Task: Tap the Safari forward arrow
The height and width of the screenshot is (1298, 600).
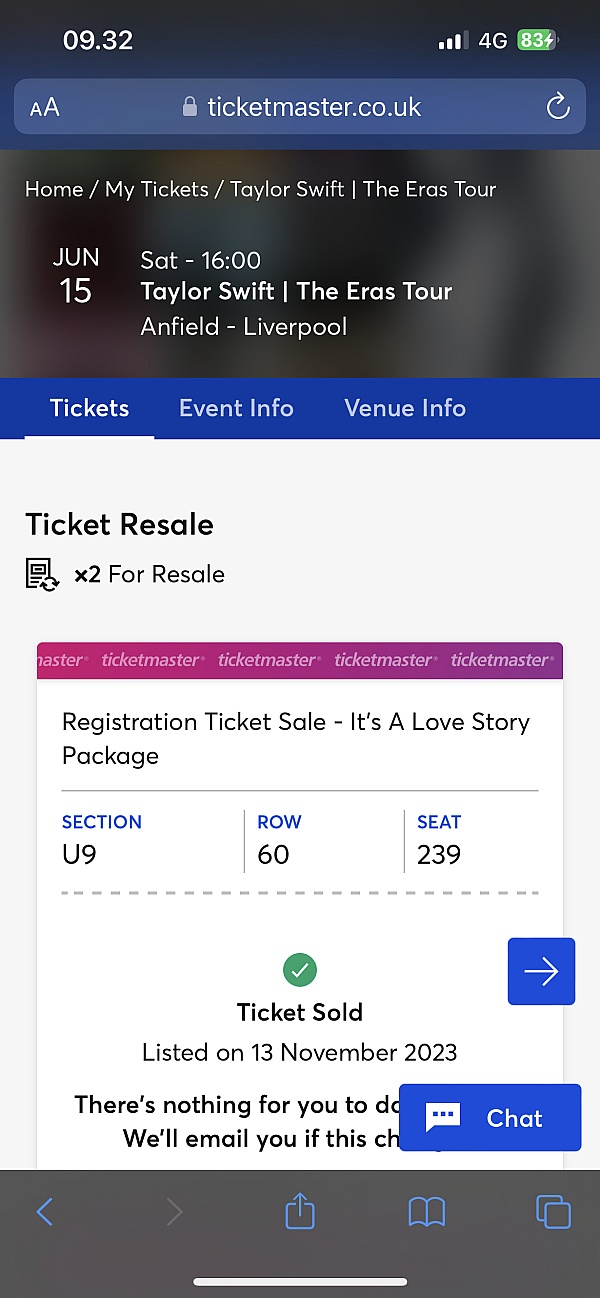Action: 175,1213
